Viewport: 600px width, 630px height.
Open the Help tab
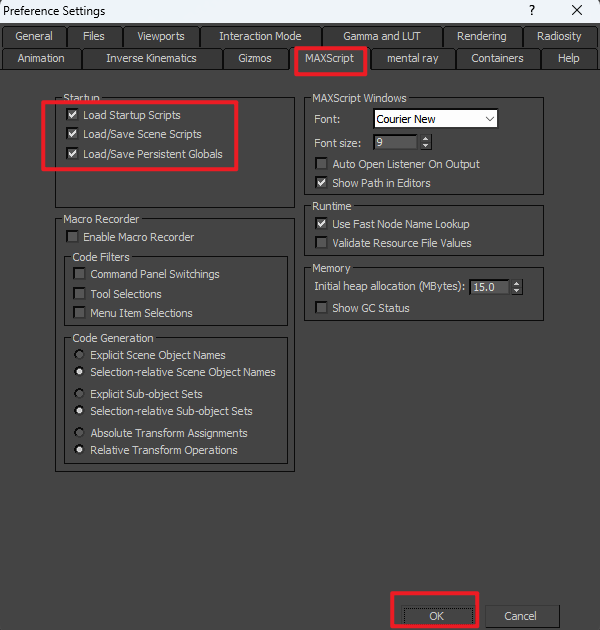pos(569,59)
